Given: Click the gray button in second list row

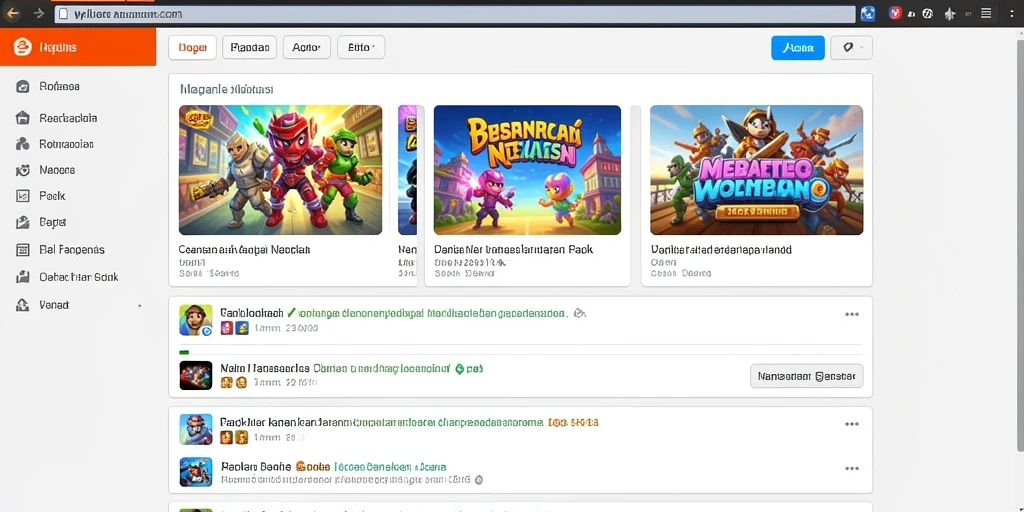Looking at the screenshot, I should click(807, 376).
